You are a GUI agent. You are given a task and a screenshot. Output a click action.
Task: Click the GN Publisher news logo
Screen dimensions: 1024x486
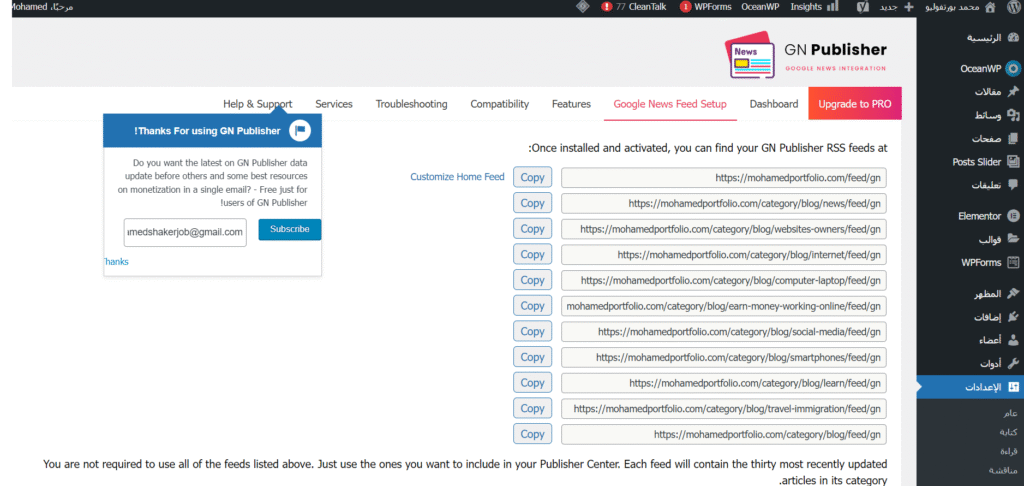[x=750, y=56]
